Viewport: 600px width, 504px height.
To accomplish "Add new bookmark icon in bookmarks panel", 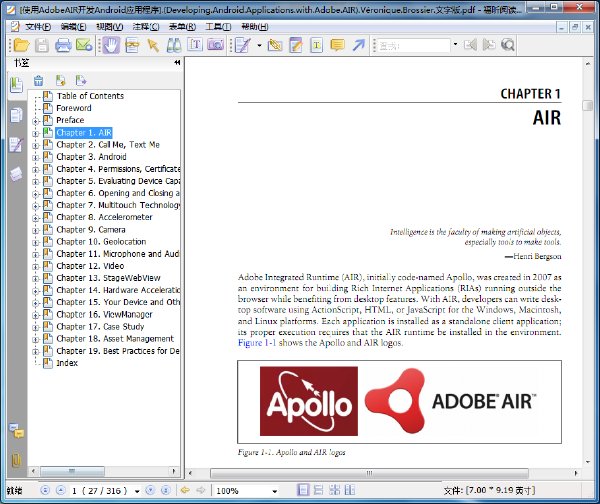I will (x=60, y=81).
